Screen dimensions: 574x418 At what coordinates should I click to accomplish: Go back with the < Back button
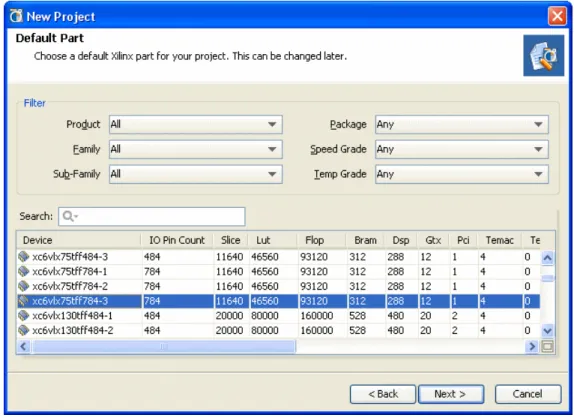point(383,394)
